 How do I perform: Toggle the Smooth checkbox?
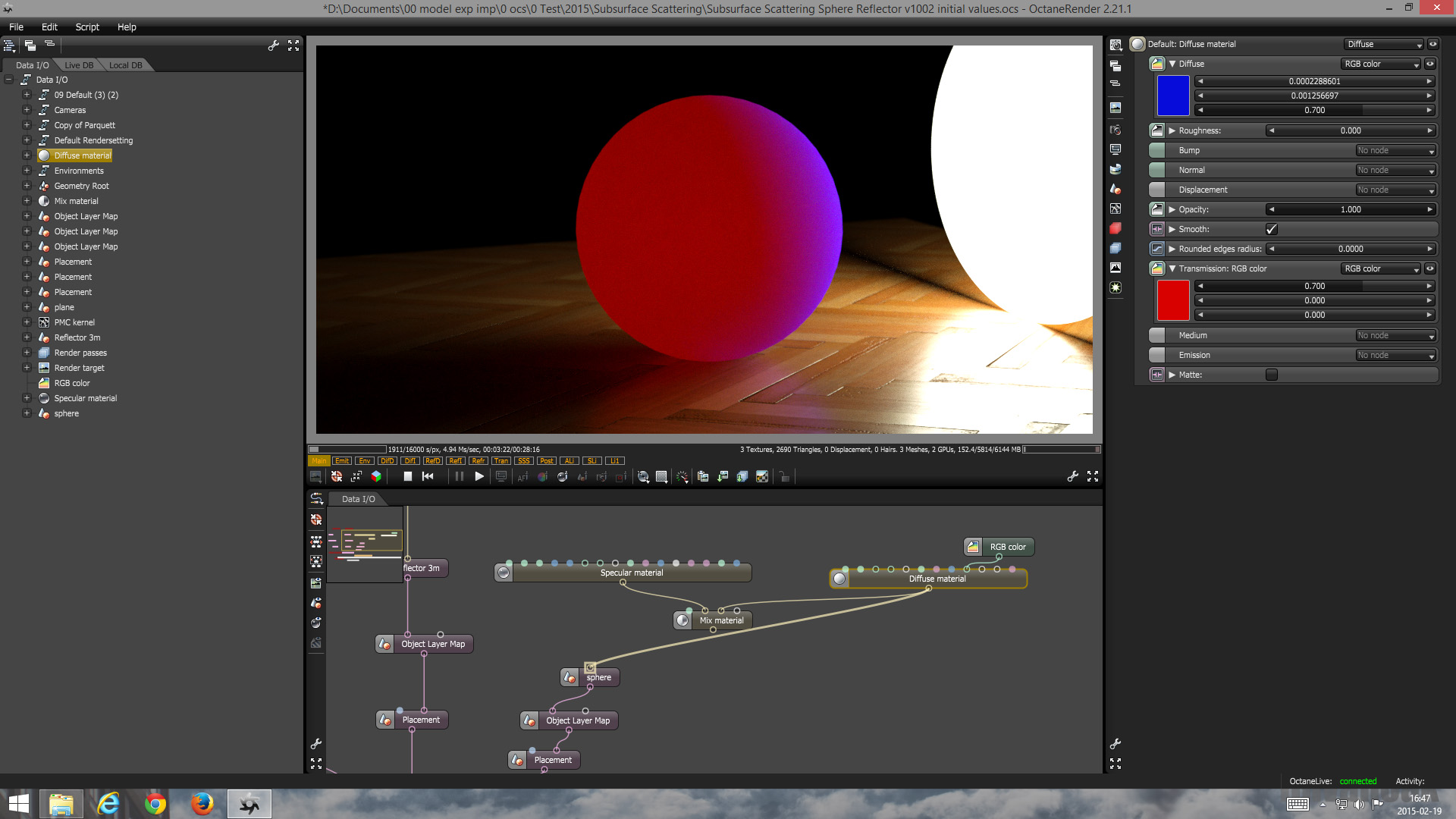tap(1272, 229)
